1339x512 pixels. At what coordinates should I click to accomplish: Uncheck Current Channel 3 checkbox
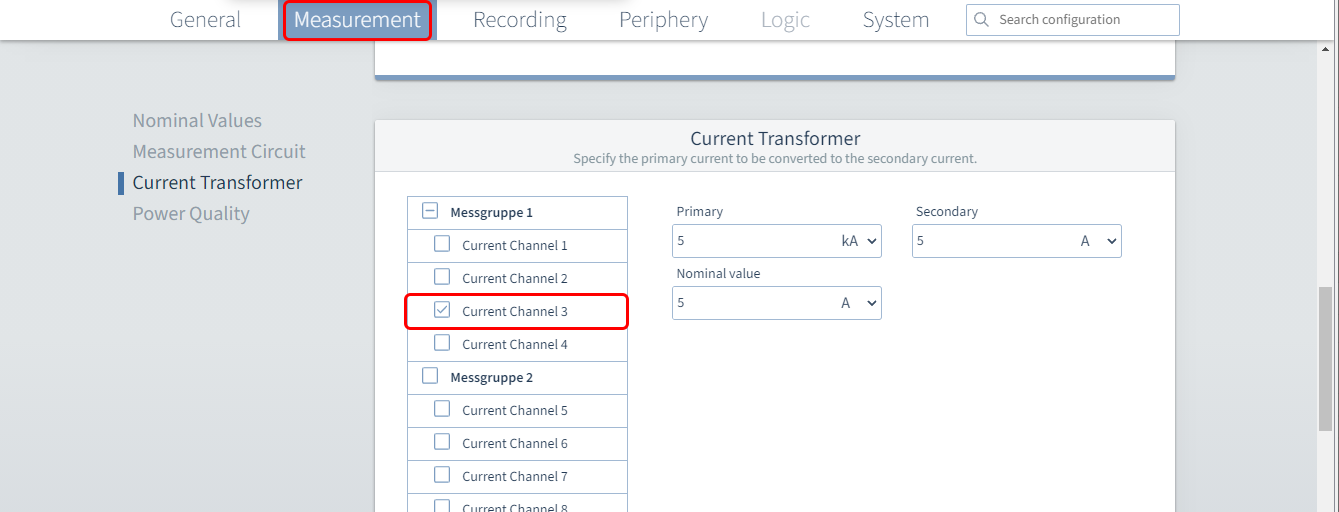coord(441,310)
